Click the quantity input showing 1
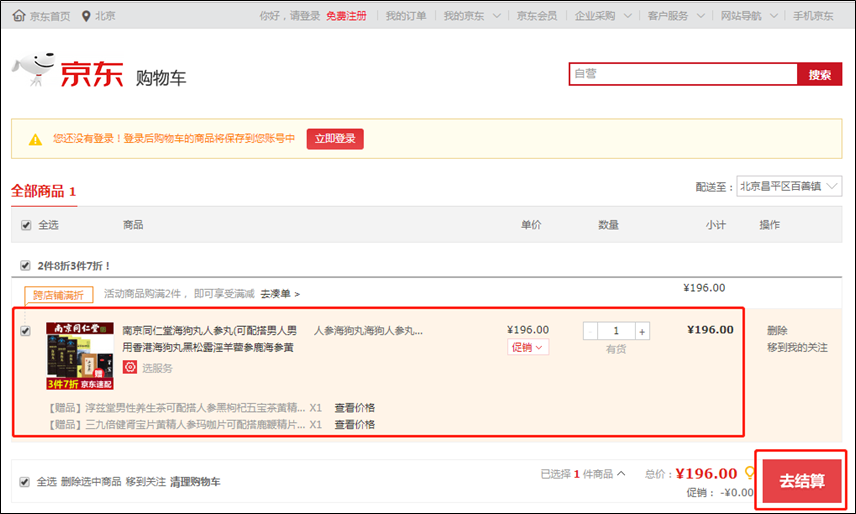The width and height of the screenshot is (856, 514). (616, 331)
